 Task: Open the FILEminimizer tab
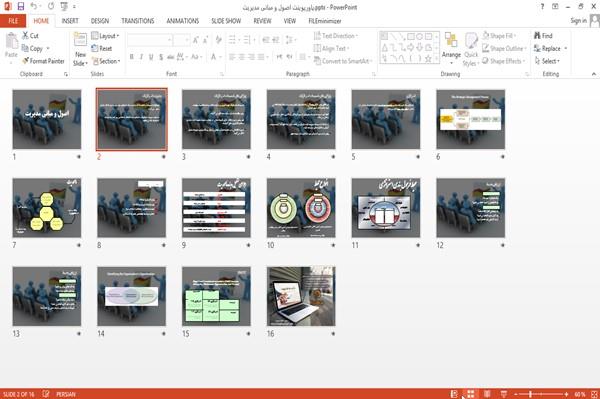click(324, 21)
